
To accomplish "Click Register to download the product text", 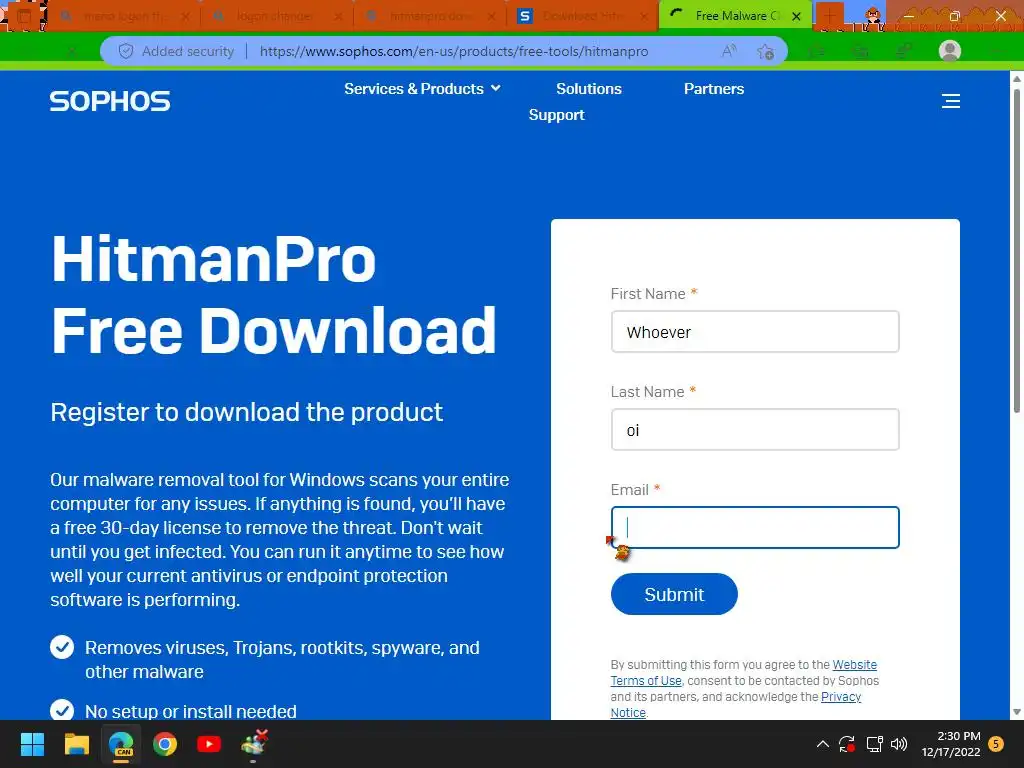I will pyautogui.click(x=247, y=412).
